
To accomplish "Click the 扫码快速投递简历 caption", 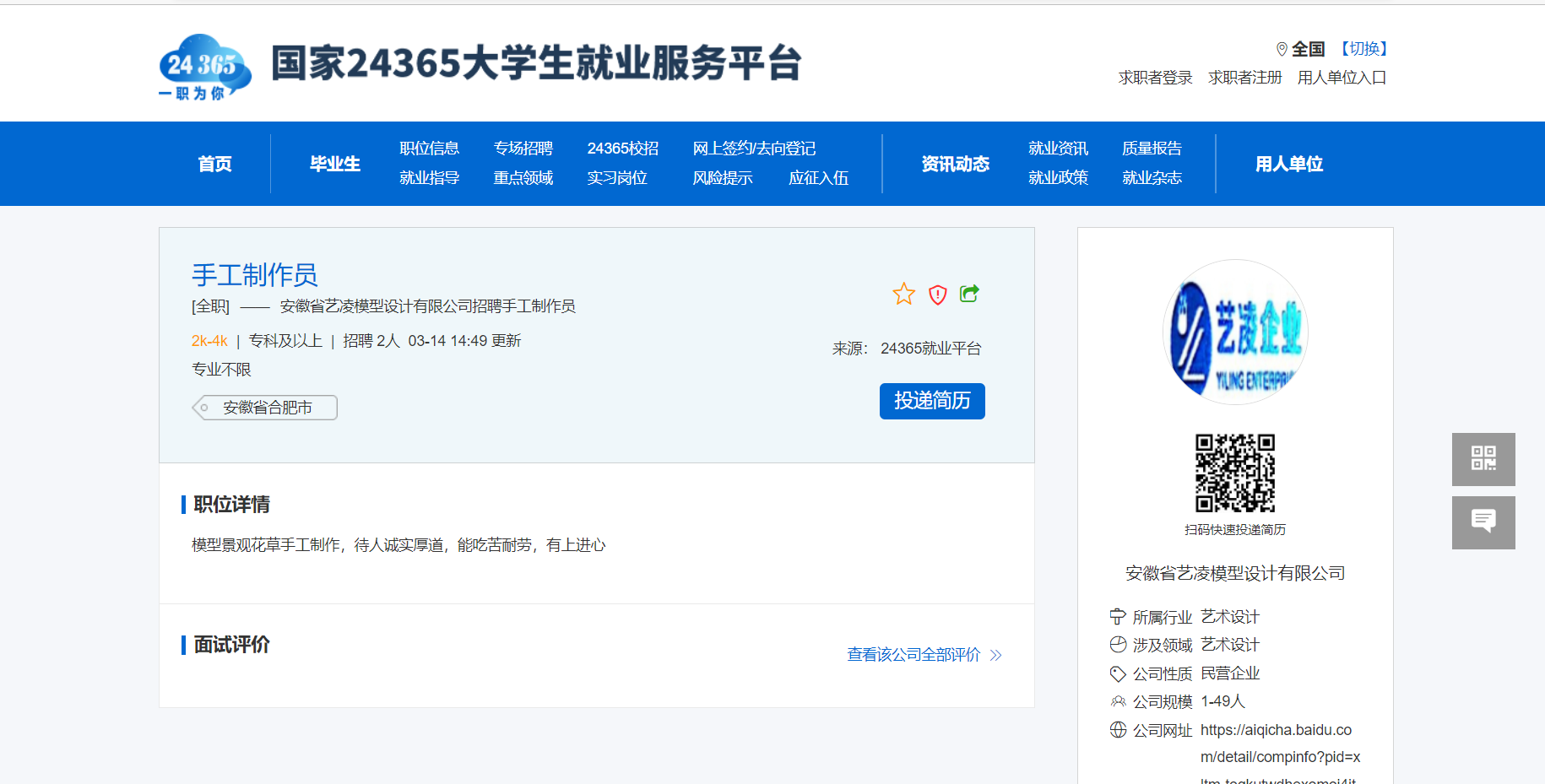I will point(1235,530).
